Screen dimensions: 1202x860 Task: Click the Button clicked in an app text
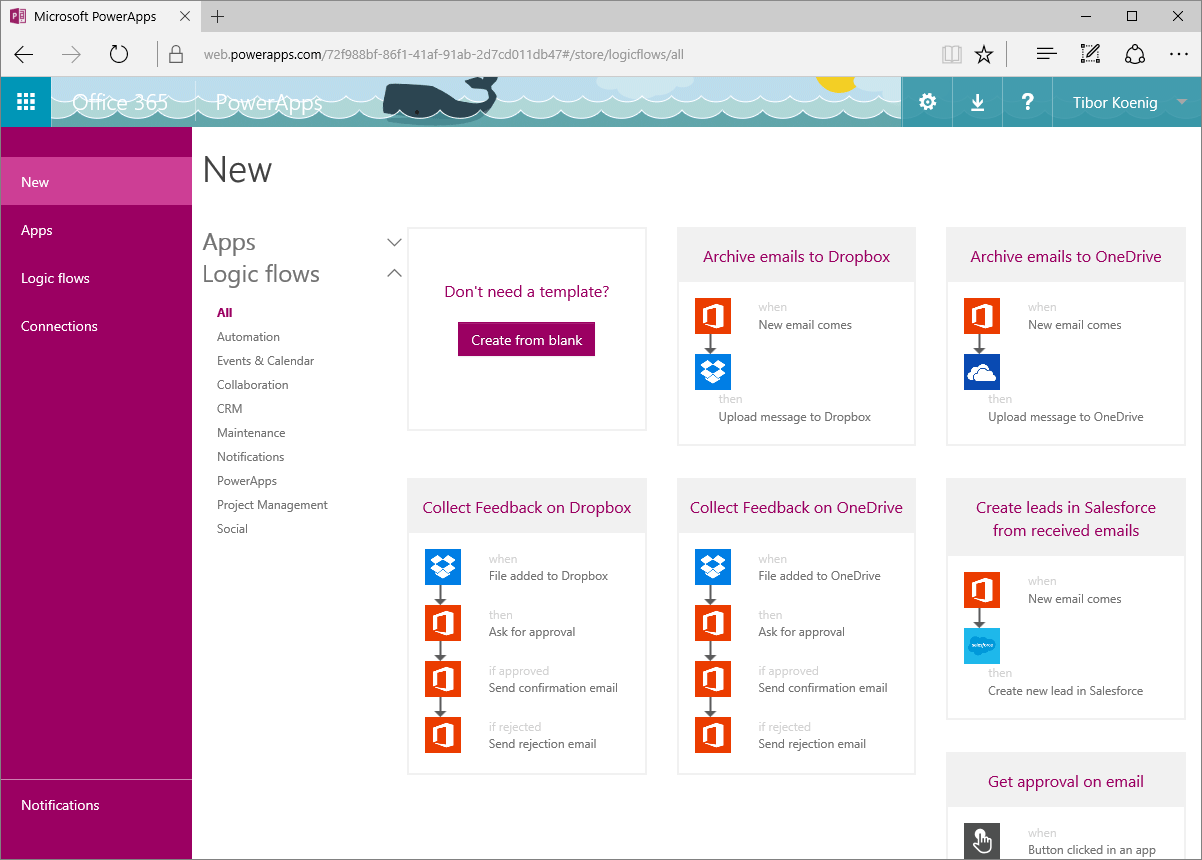click(1092, 850)
